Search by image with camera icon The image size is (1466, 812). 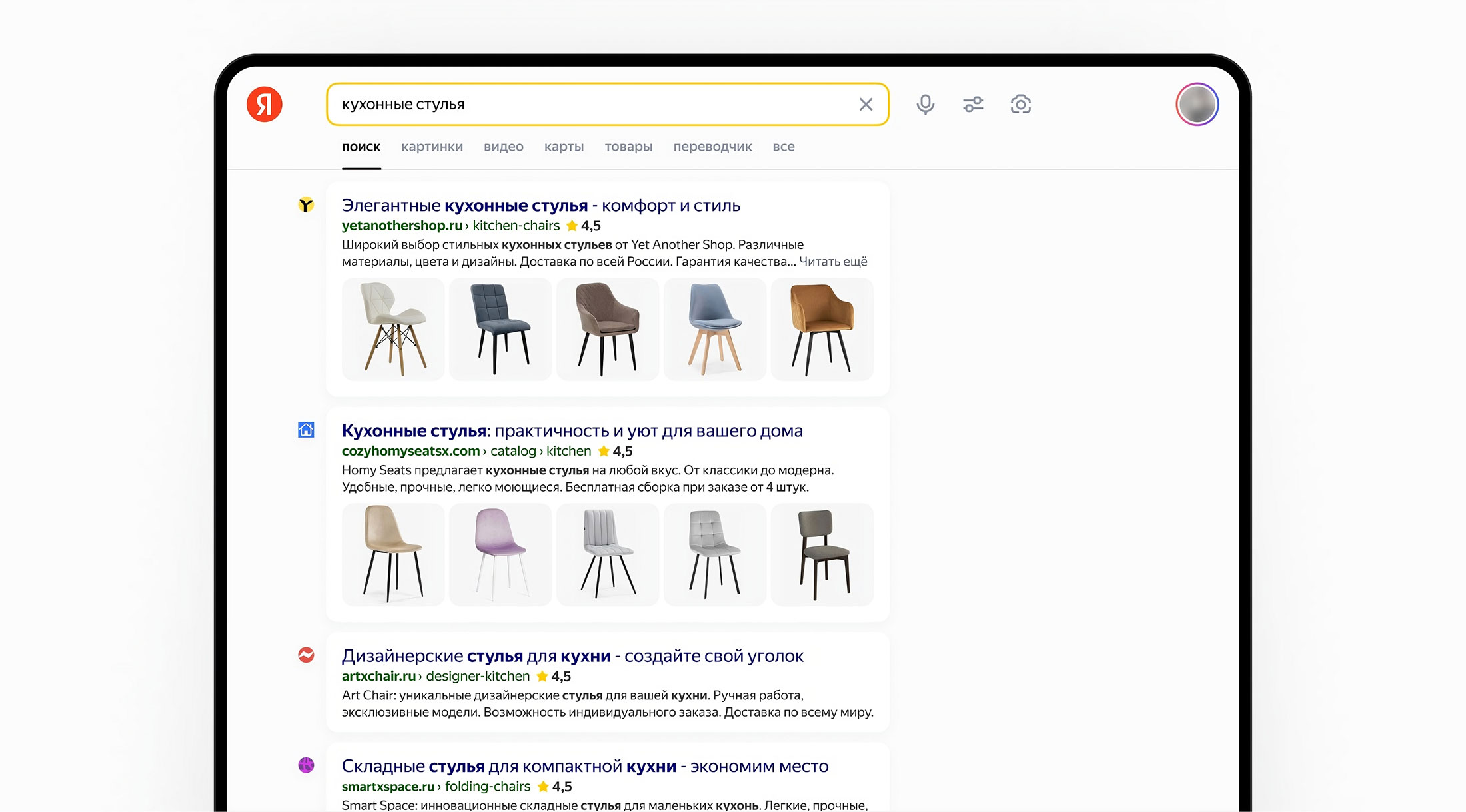(1020, 105)
